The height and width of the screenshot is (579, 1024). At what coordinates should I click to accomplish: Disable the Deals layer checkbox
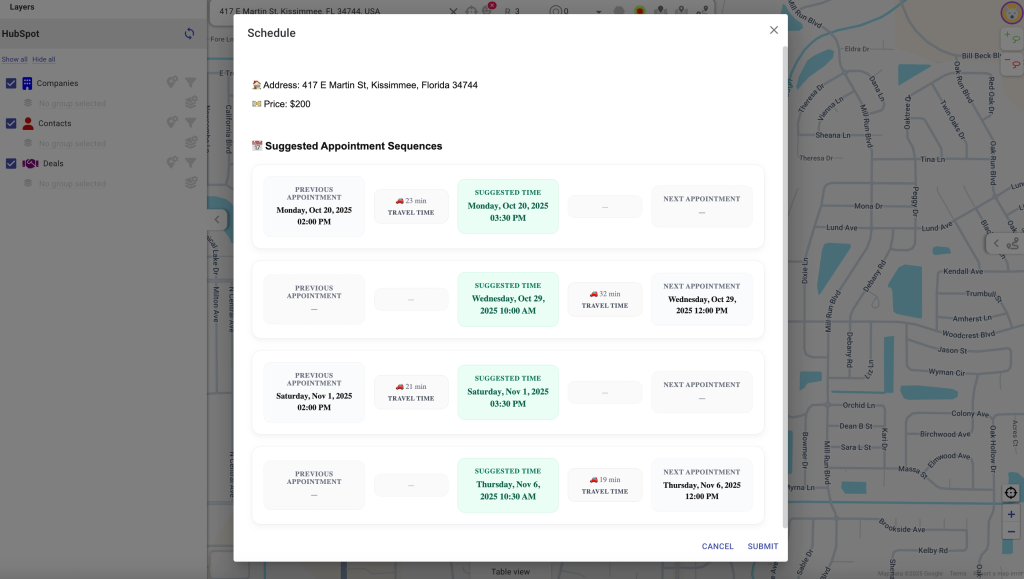[x=11, y=163]
